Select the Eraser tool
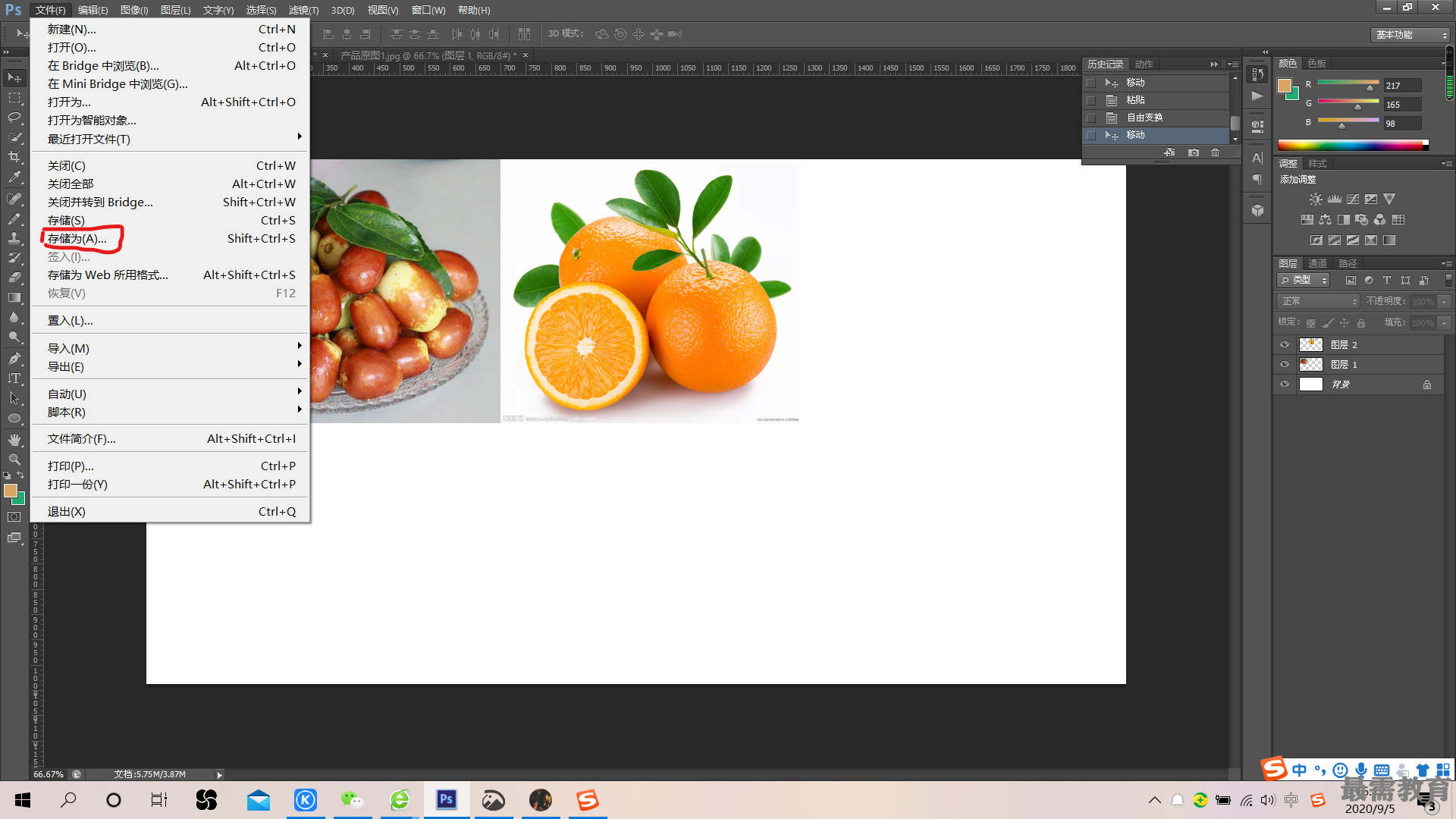This screenshot has width=1456, height=819. click(x=14, y=278)
